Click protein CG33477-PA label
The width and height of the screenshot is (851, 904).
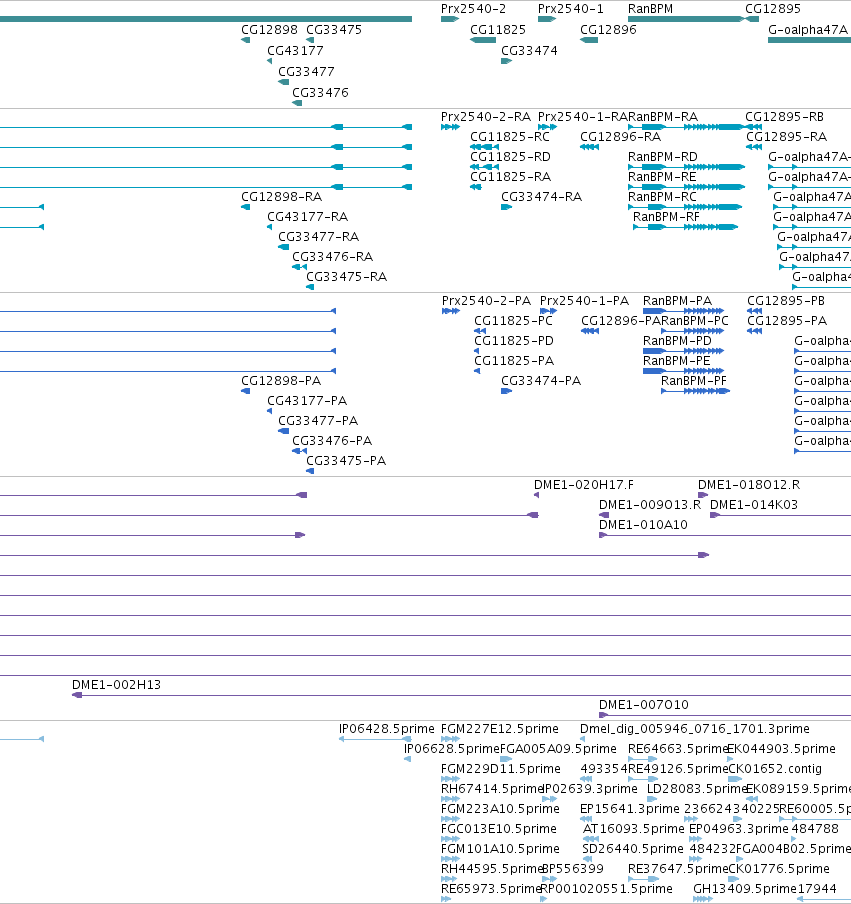click(318, 421)
